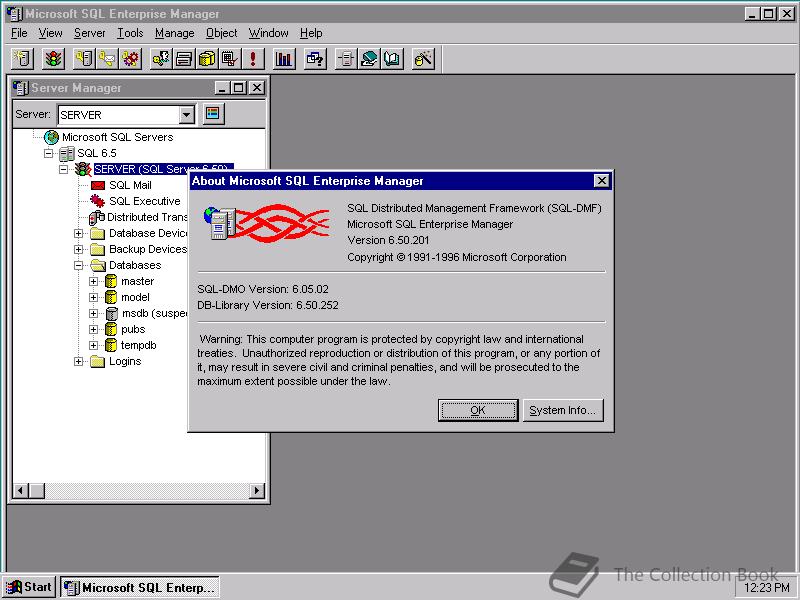Open the Server menu
The height and width of the screenshot is (600, 800).
(x=89, y=33)
